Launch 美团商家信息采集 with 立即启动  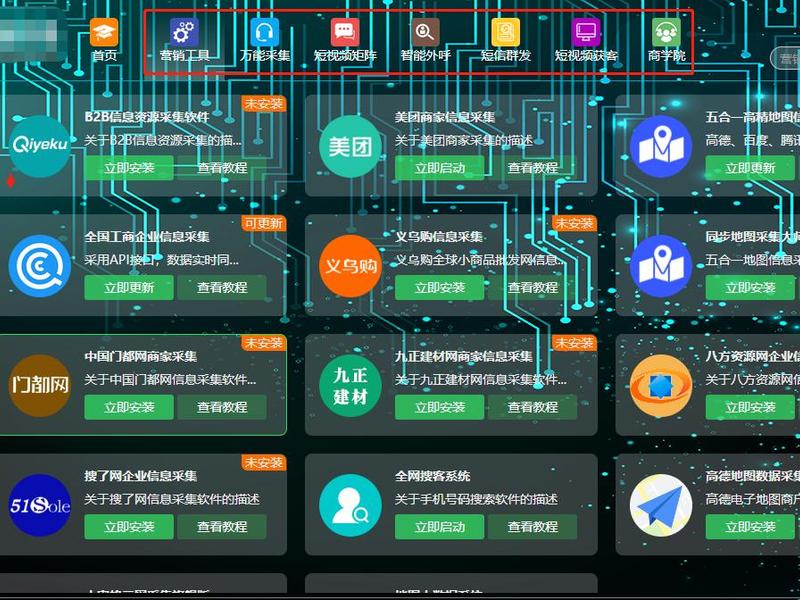coord(440,168)
